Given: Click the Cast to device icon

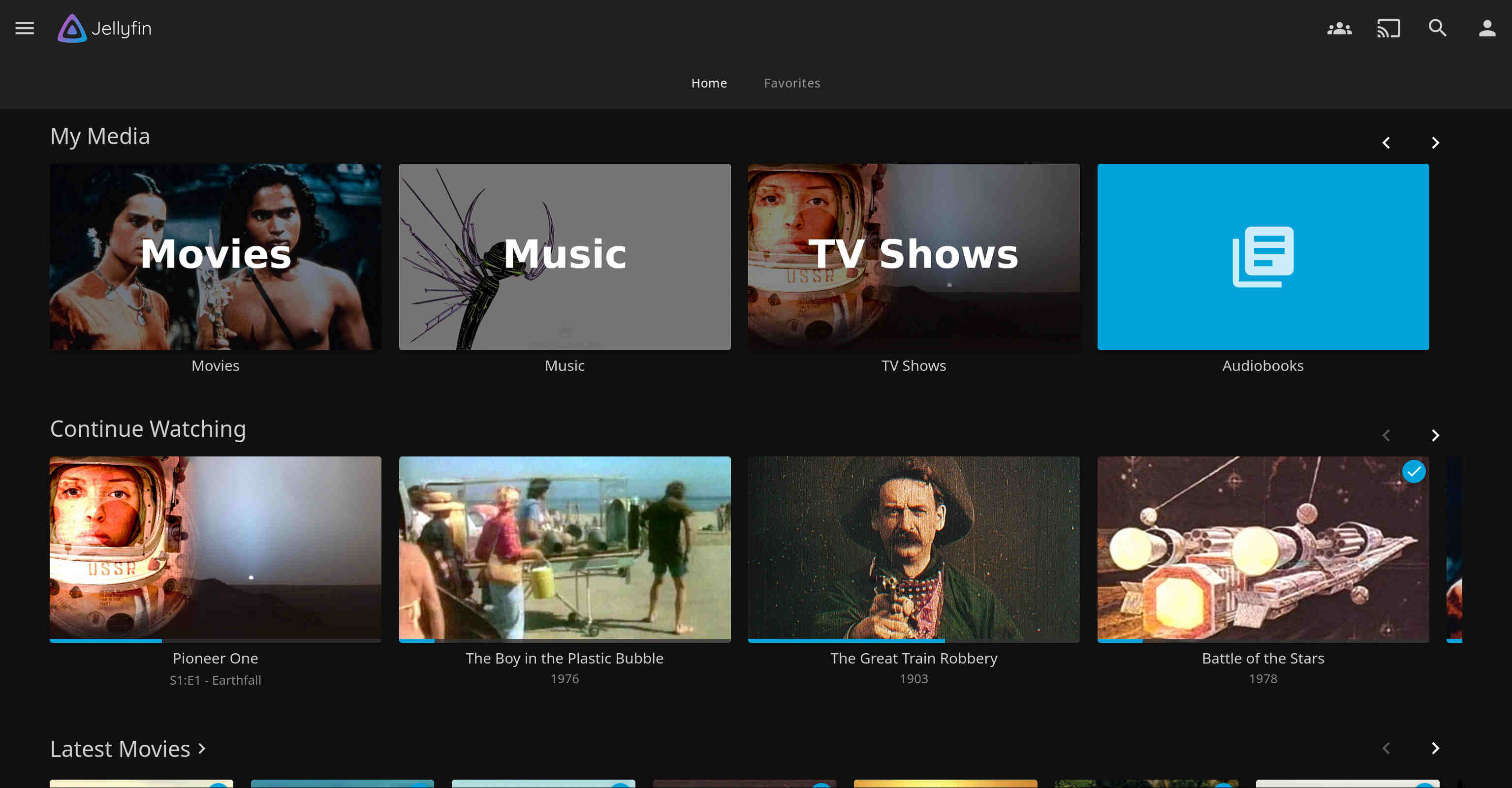Looking at the screenshot, I should click(x=1388, y=28).
